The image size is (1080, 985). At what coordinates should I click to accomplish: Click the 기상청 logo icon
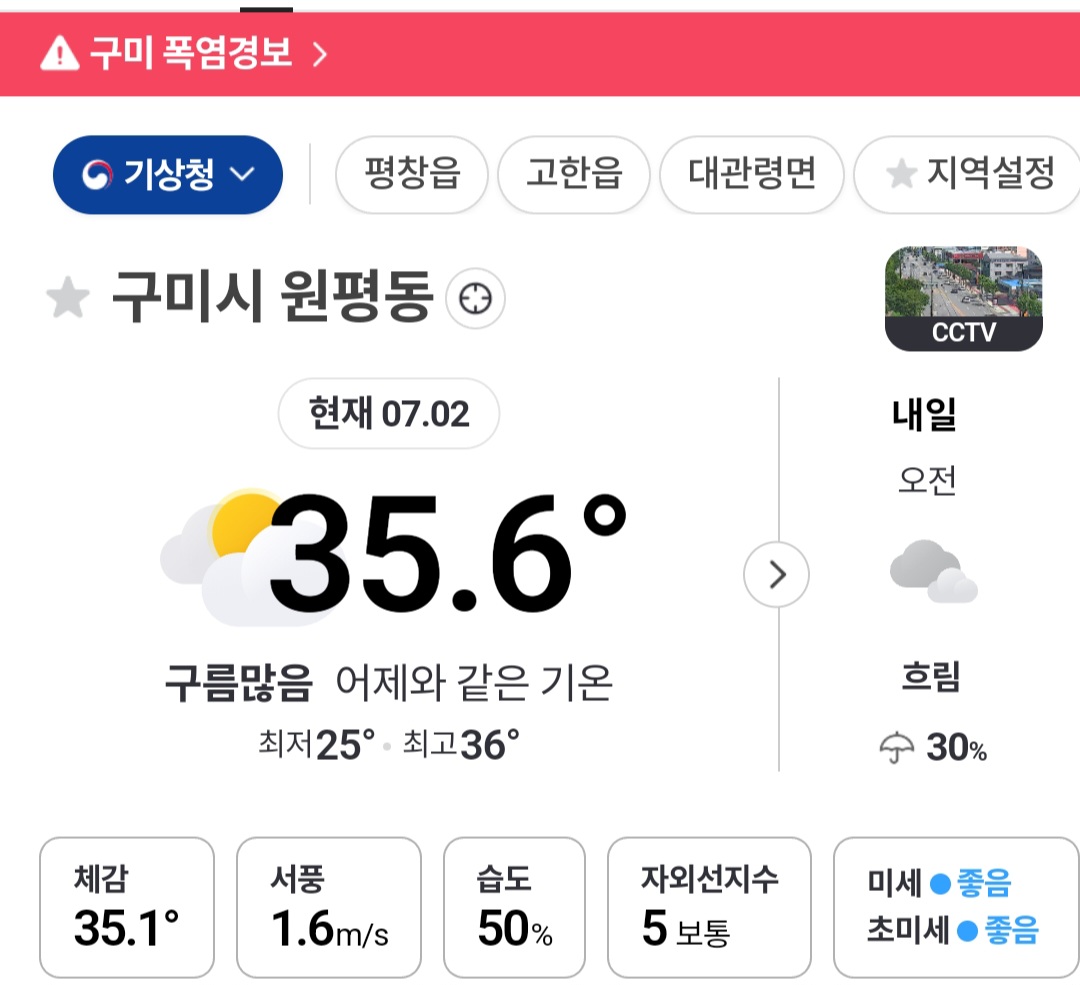pos(97,174)
